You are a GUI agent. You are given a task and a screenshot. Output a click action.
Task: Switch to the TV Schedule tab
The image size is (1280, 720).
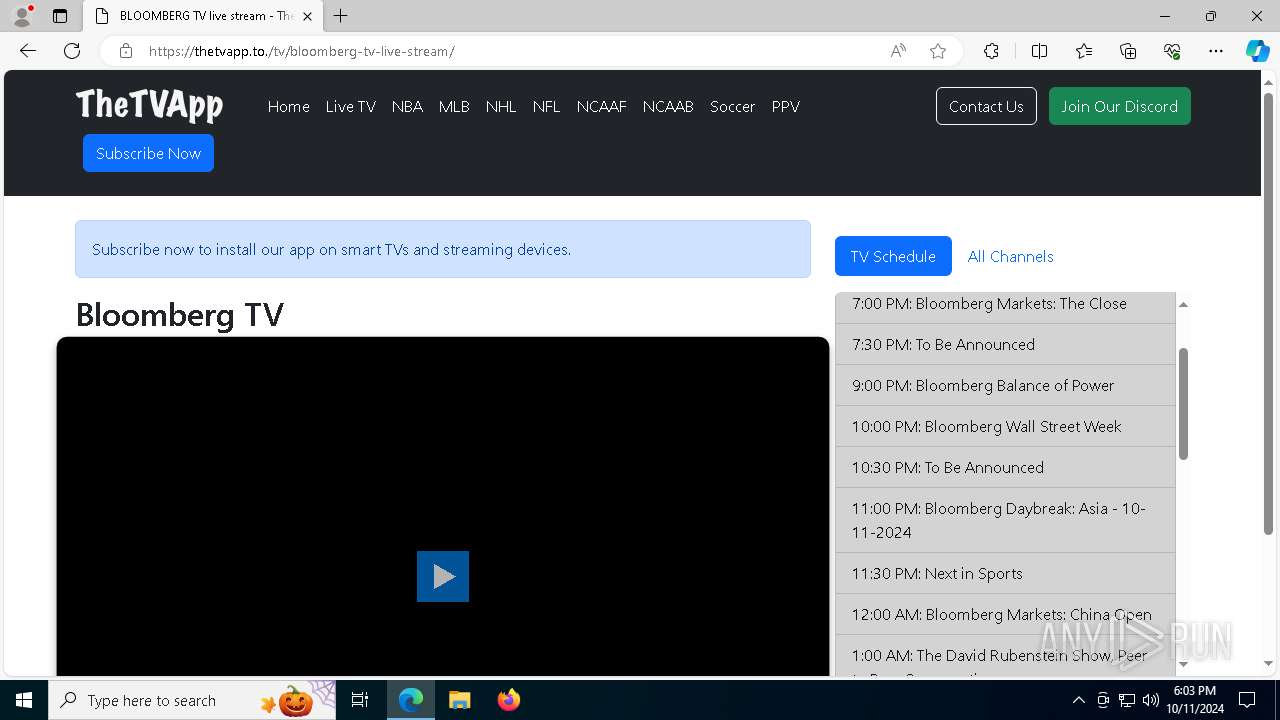(893, 256)
